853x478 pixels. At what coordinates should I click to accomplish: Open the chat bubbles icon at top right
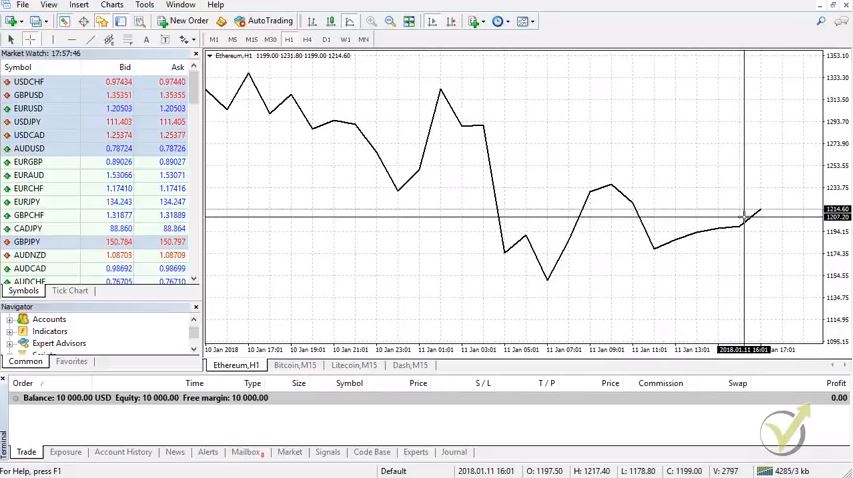[x=841, y=21]
